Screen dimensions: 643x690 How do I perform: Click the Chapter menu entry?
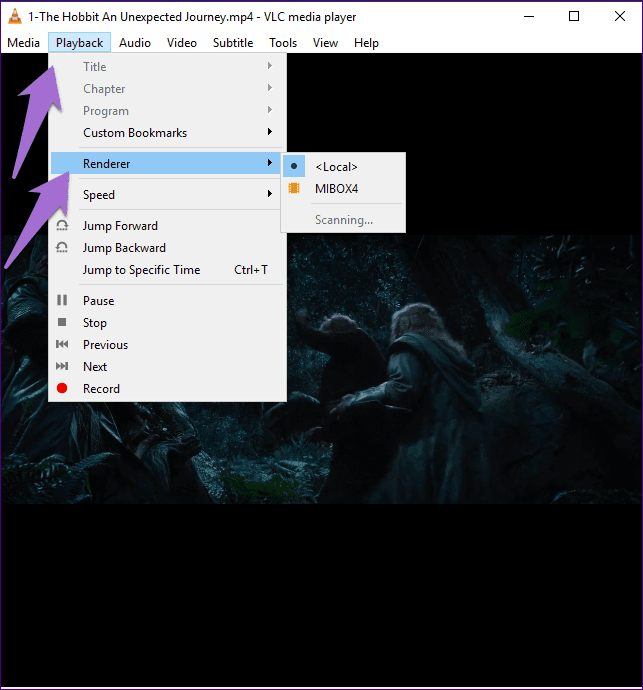point(167,88)
